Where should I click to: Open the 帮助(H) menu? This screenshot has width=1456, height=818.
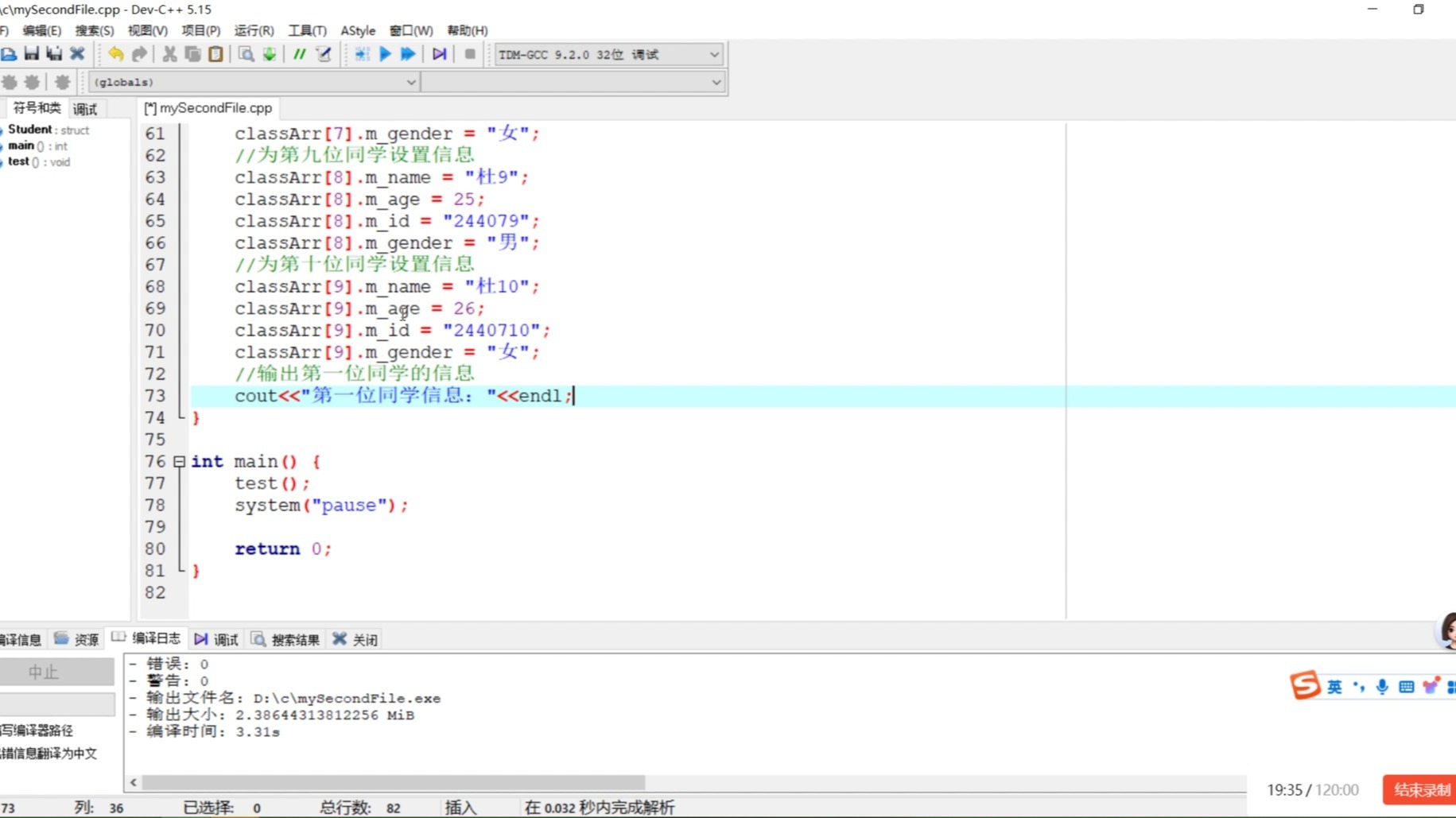click(468, 30)
